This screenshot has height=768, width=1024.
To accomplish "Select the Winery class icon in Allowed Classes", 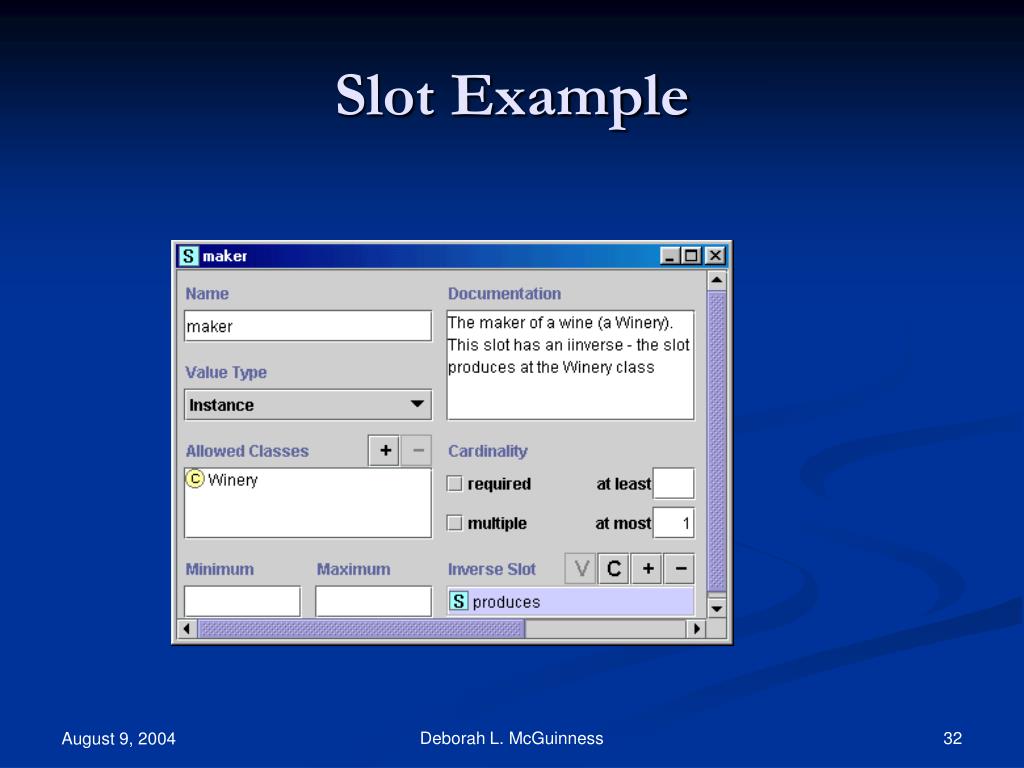I will pos(195,479).
